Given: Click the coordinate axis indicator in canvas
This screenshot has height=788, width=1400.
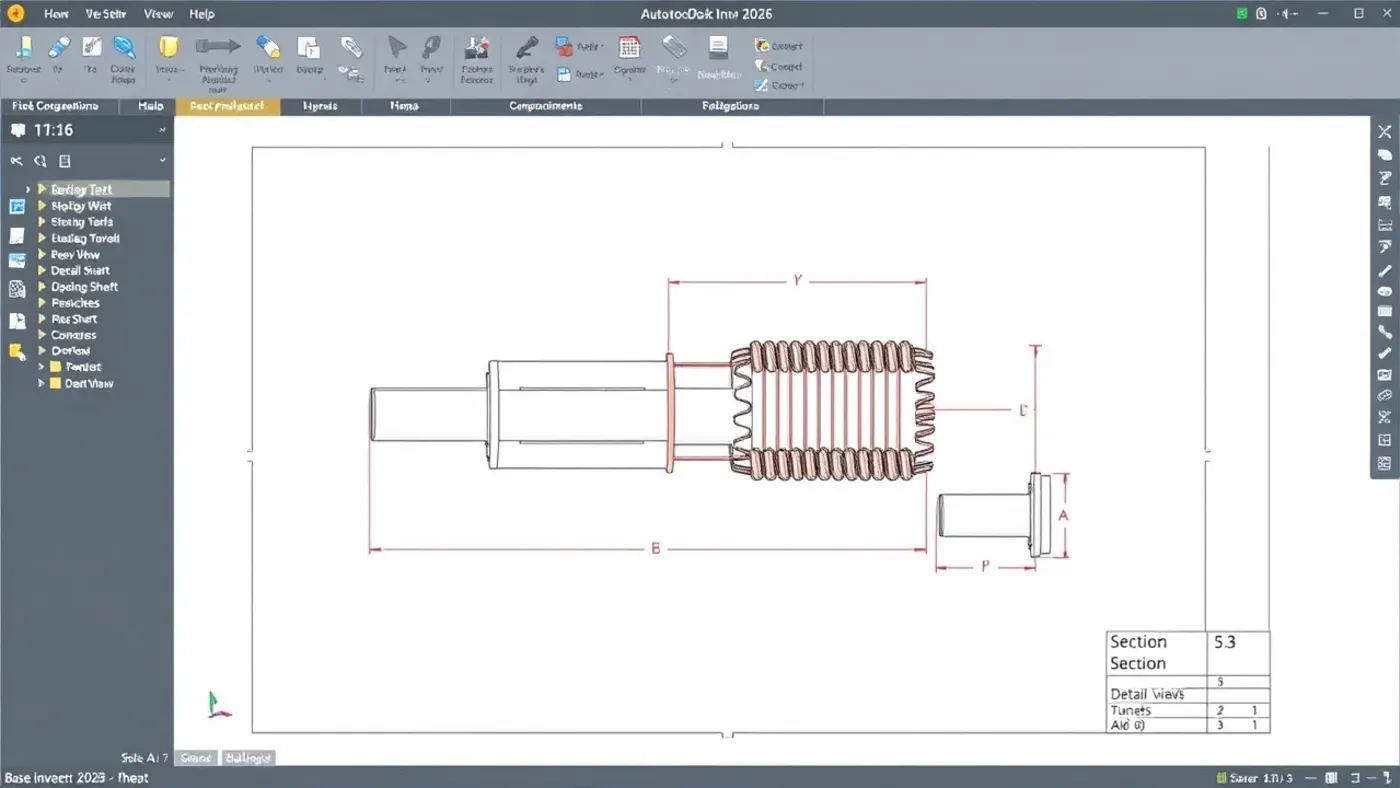Looking at the screenshot, I should (218, 704).
